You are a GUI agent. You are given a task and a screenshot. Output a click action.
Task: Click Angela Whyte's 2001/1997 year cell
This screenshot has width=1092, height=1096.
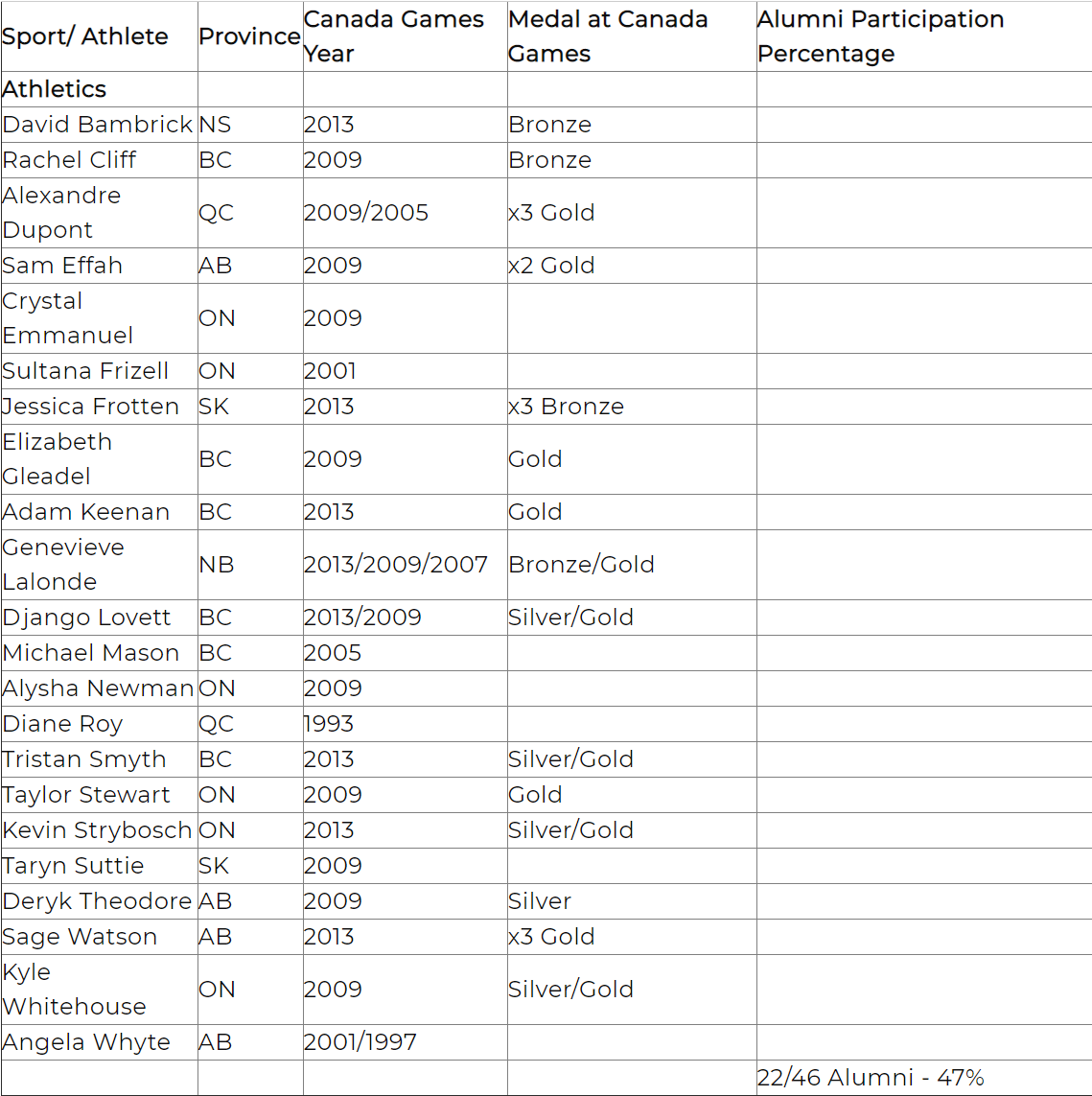tap(360, 1042)
